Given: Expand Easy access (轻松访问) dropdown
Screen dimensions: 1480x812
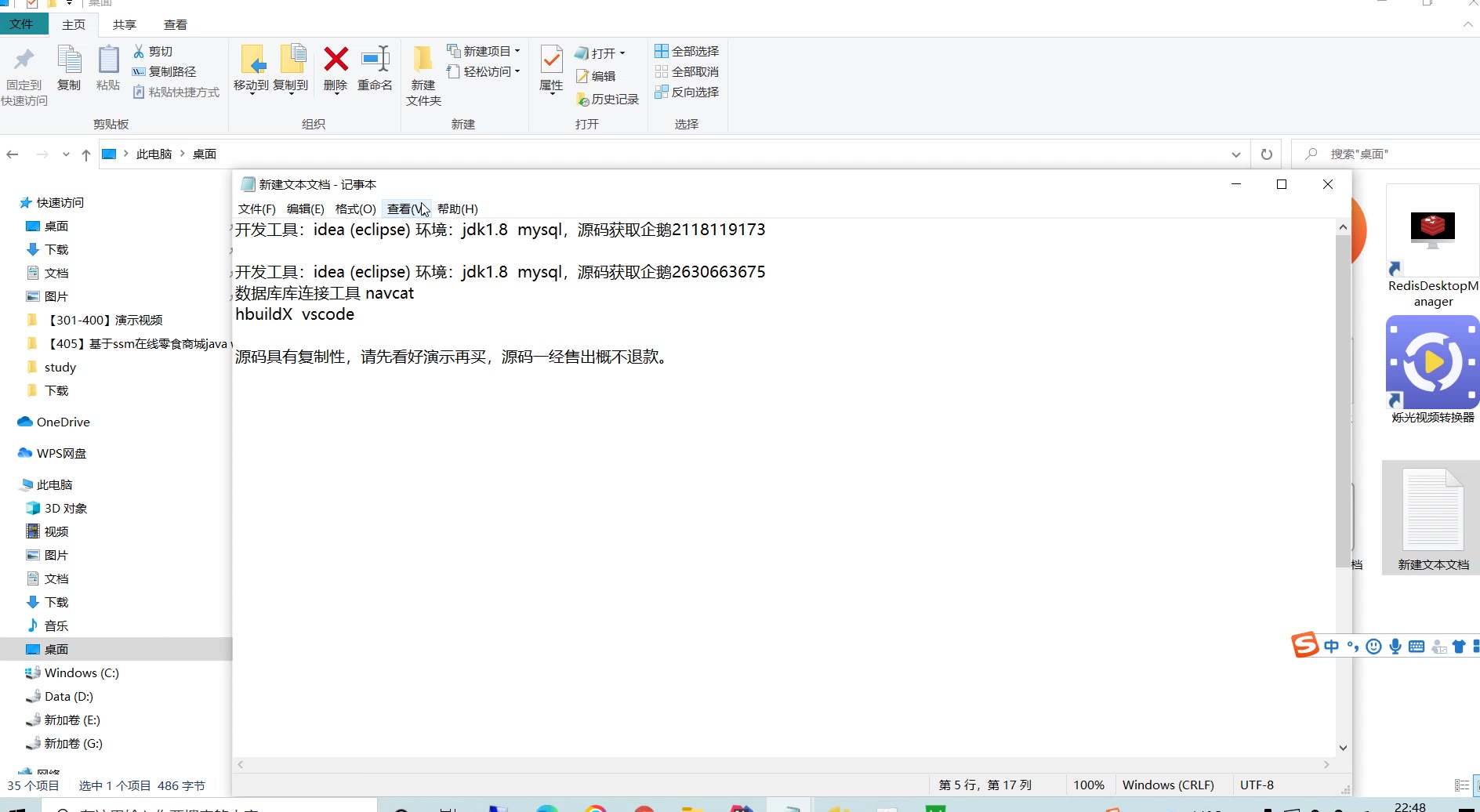Looking at the screenshot, I should pos(517,71).
